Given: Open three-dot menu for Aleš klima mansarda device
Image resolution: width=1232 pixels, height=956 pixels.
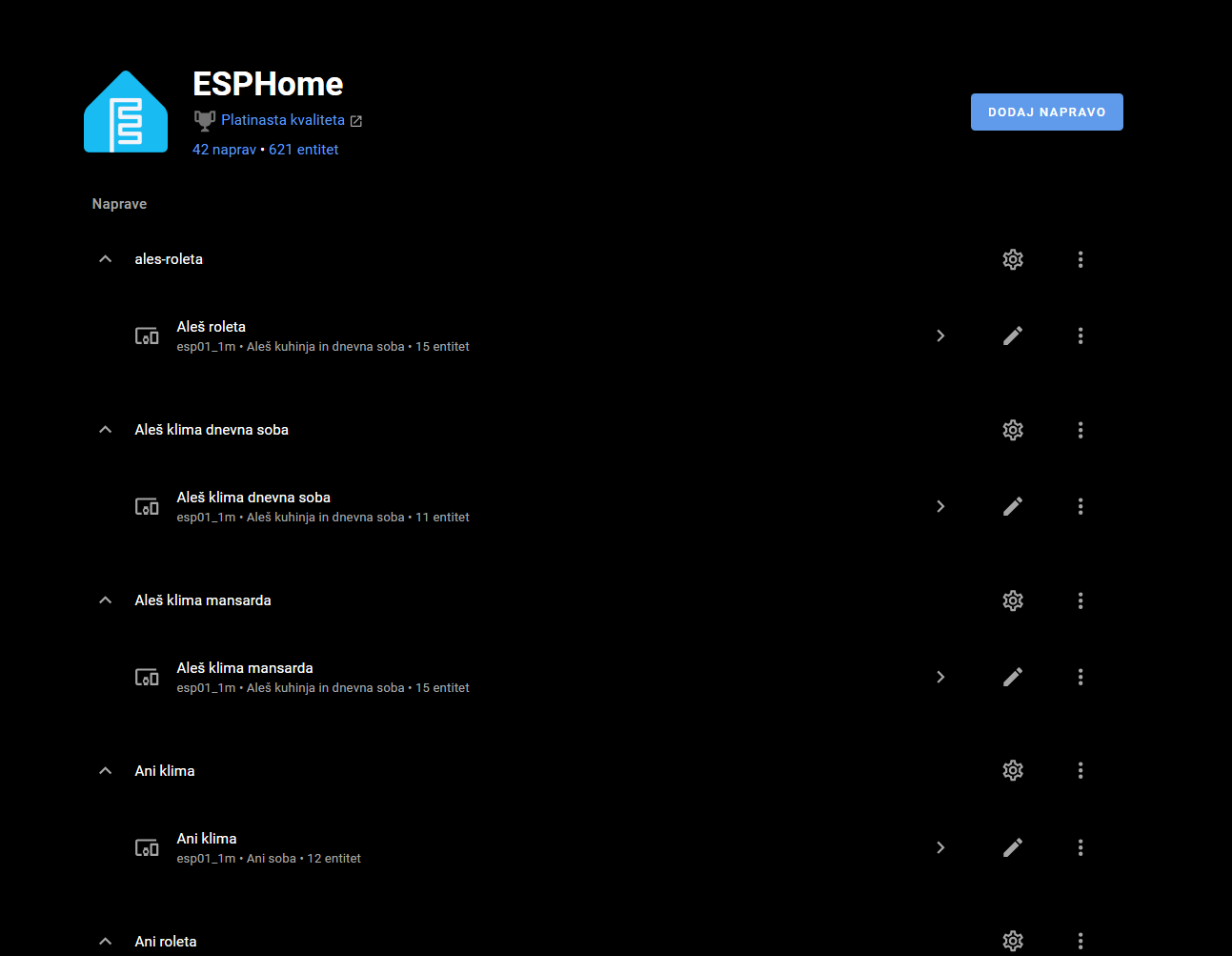Looking at the screenshot, I should pos(1081,677).
